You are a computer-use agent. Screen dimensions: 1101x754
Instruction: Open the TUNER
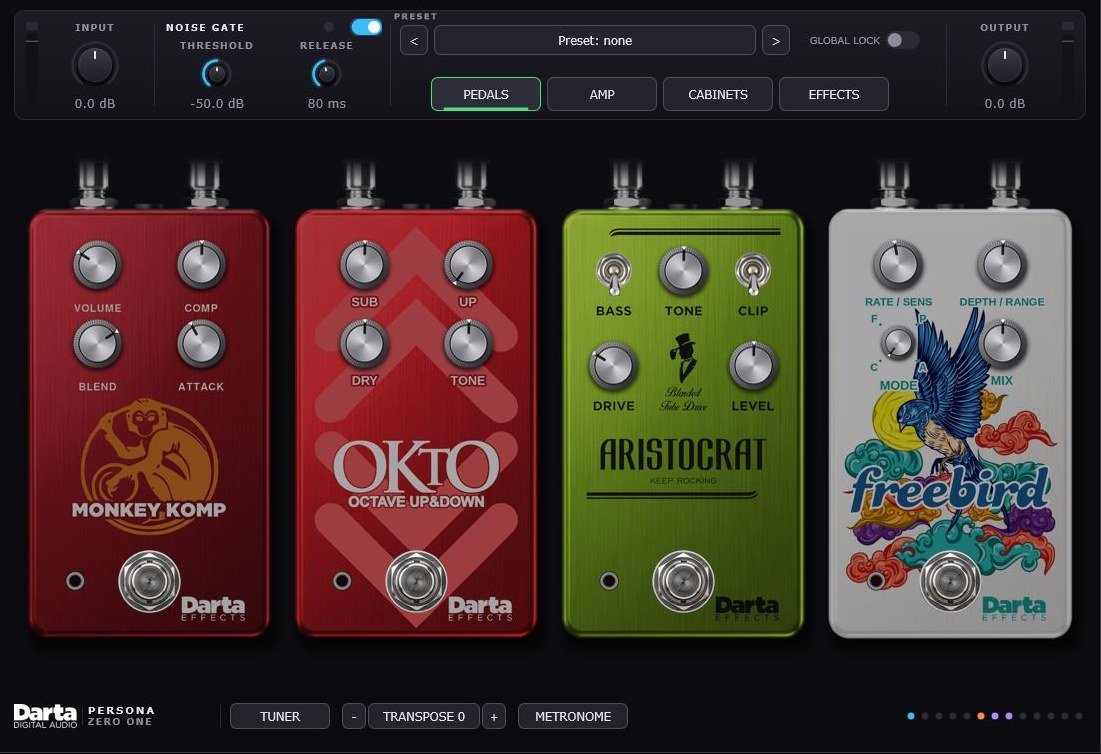coord(280,717)
